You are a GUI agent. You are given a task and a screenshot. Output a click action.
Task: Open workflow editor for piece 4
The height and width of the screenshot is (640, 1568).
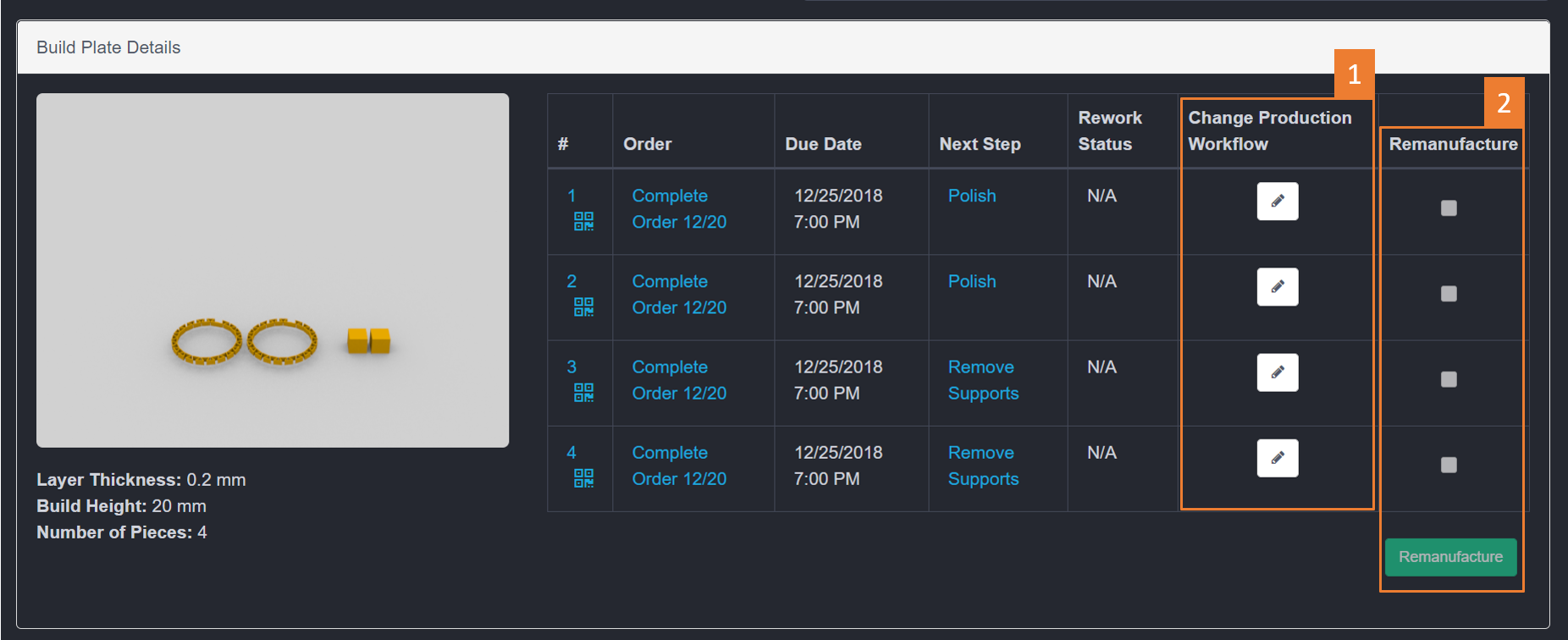pyautogui.click(x=1277, y=458)
